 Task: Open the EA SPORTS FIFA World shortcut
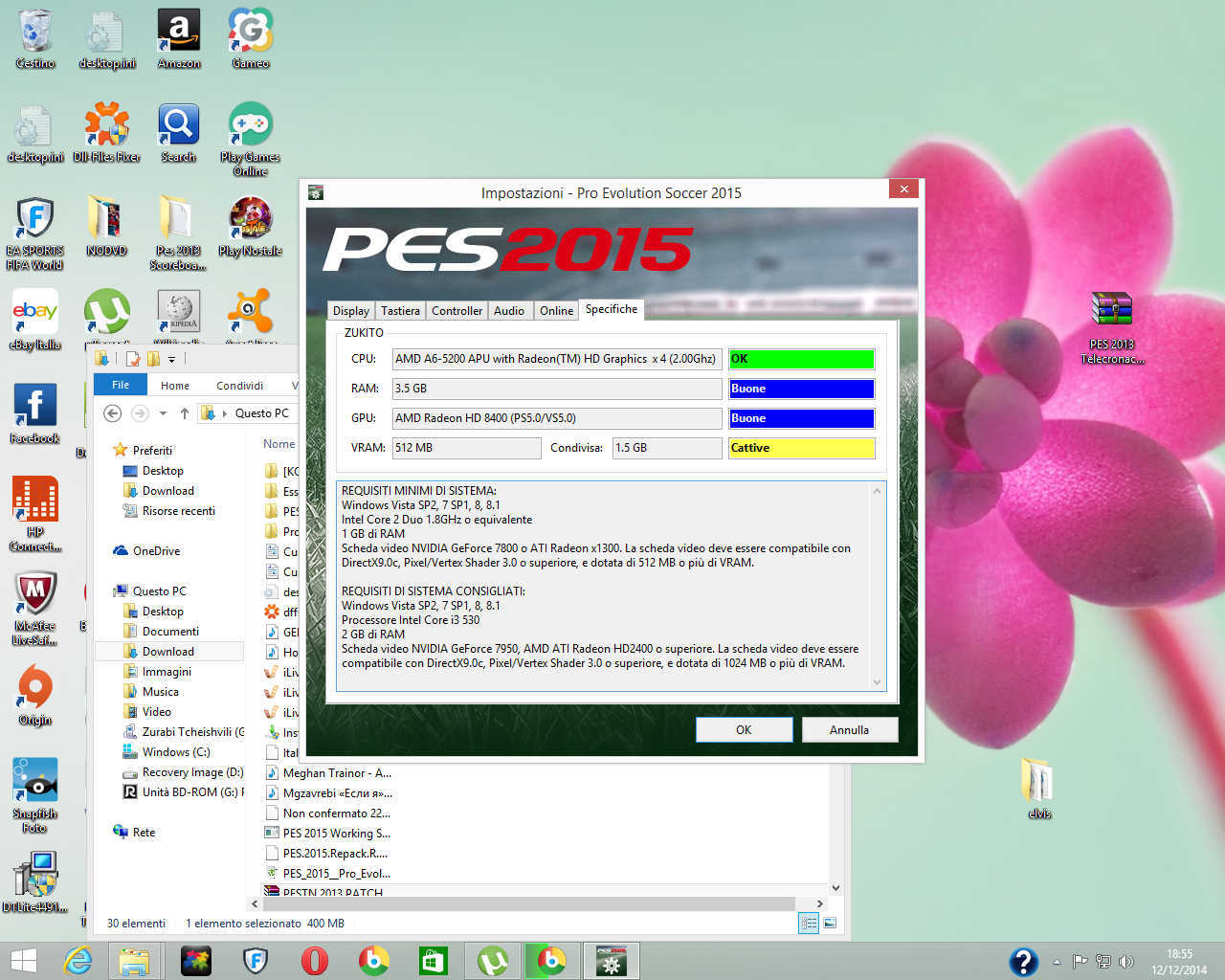pyautogui.click(x=35, y=220)
